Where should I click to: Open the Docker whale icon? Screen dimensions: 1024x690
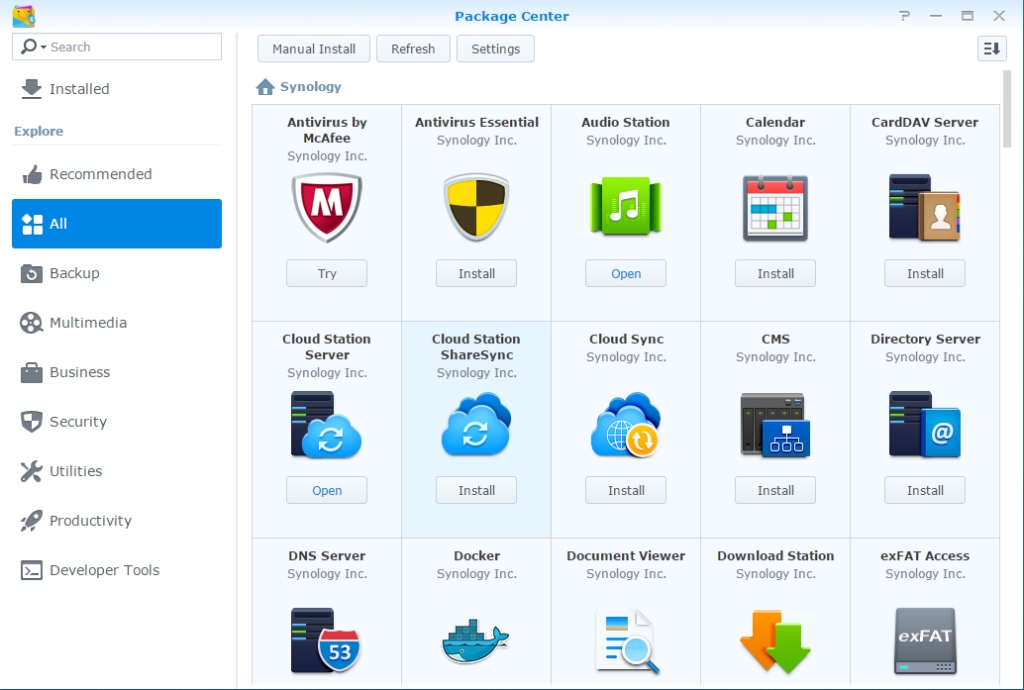coord(476,641)
